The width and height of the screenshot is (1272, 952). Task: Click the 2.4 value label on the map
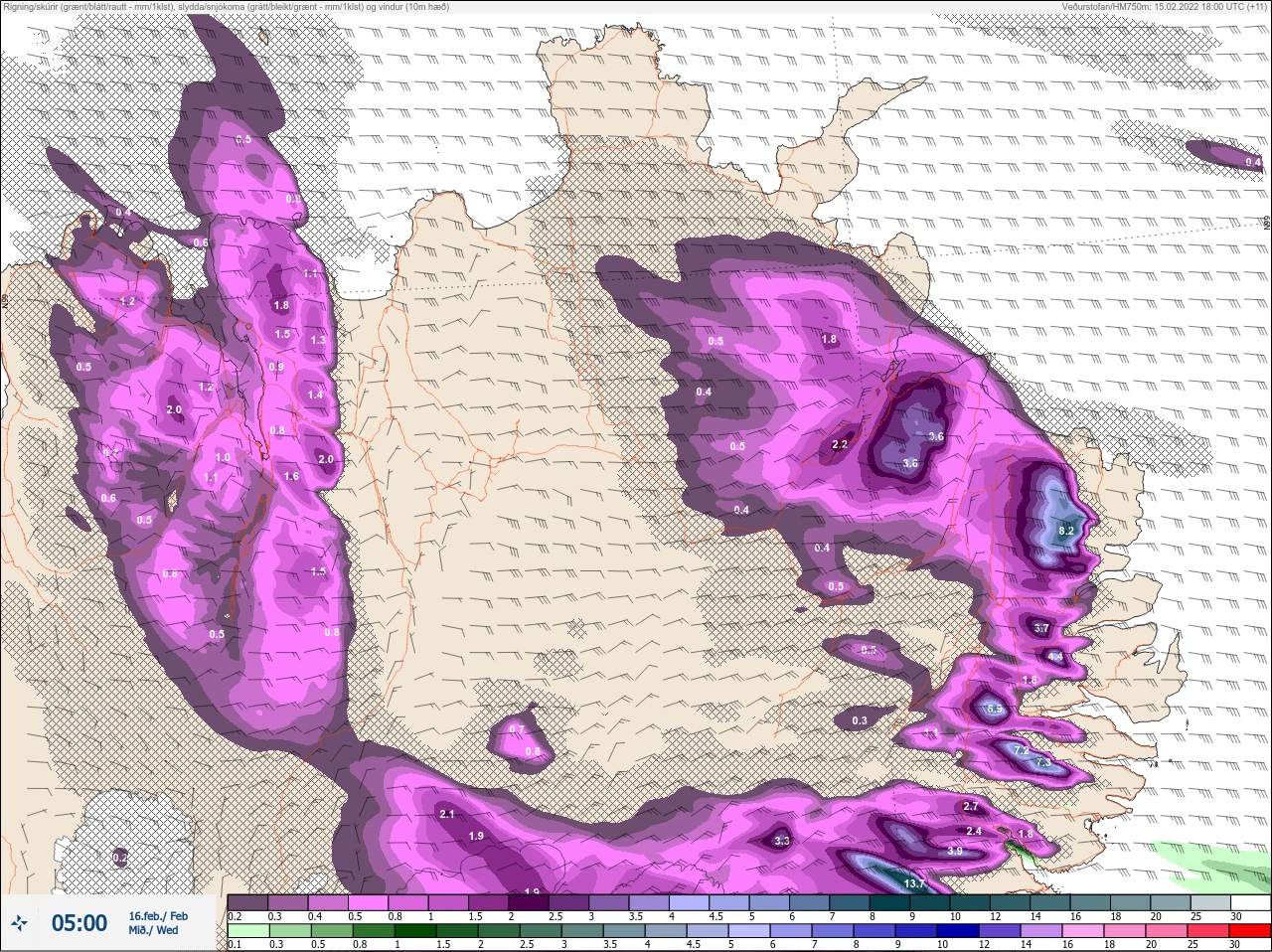tap(974, 831)
